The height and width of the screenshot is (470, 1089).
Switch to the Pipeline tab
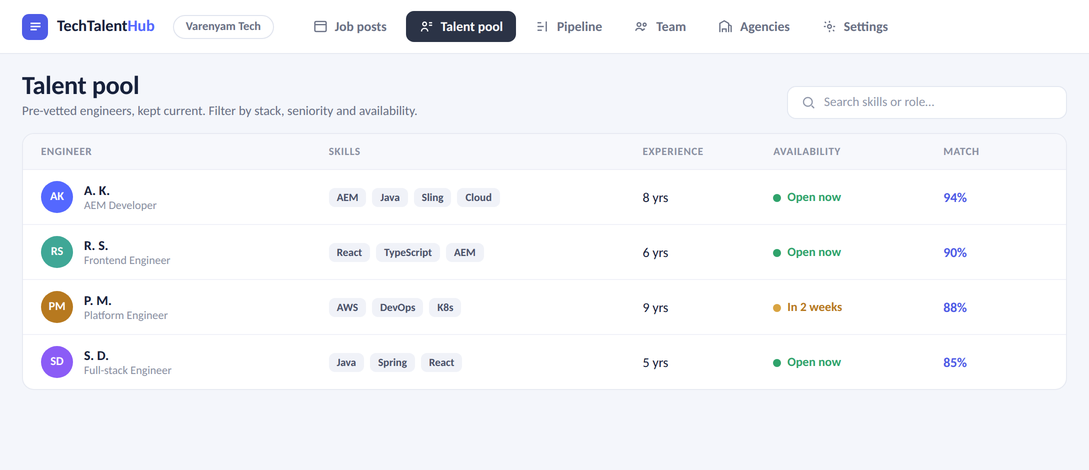coord(570,27)
